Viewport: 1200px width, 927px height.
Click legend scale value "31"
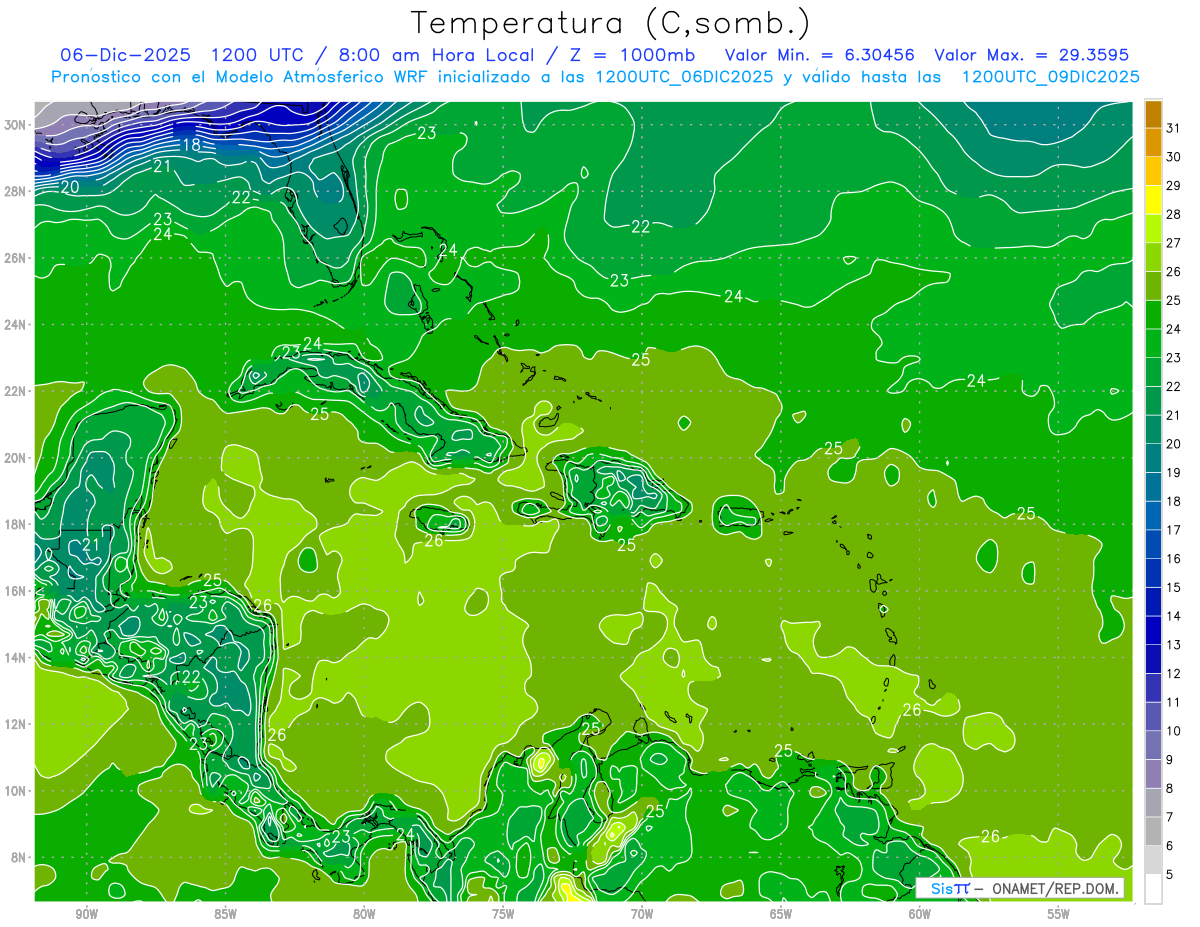click(1174, 127)
